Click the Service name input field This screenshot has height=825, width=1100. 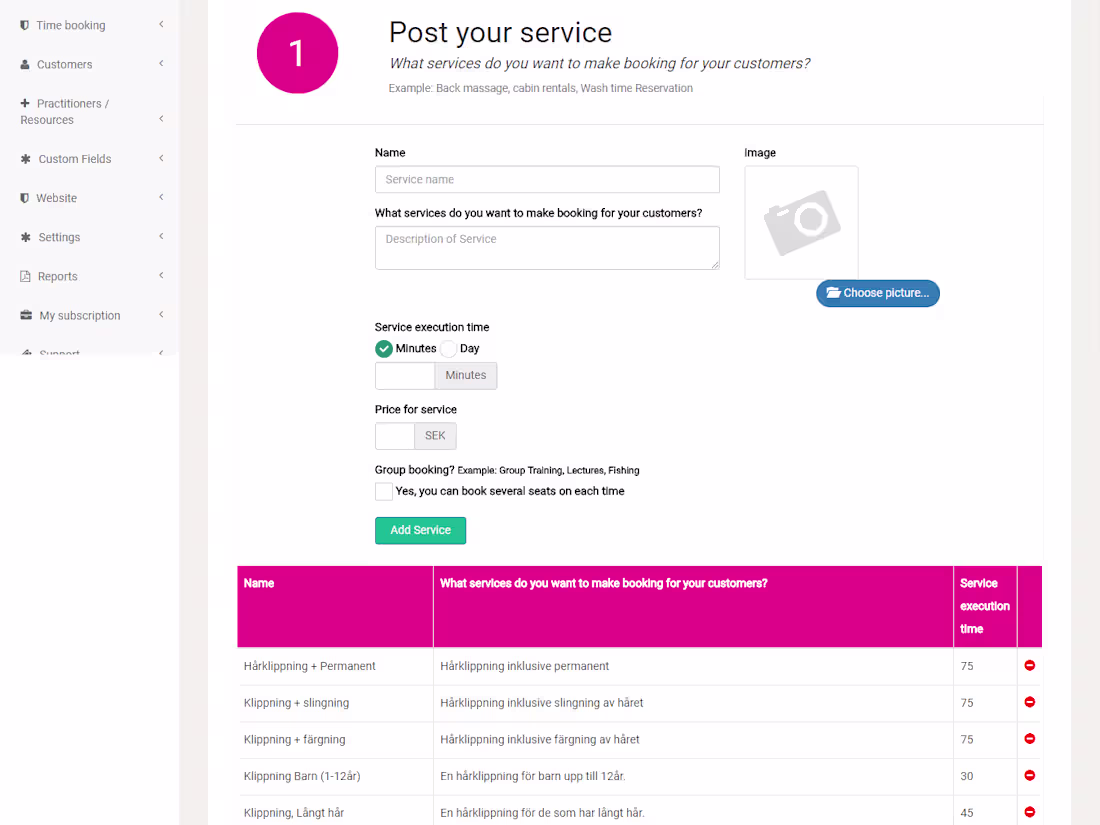tap(547, 179)
